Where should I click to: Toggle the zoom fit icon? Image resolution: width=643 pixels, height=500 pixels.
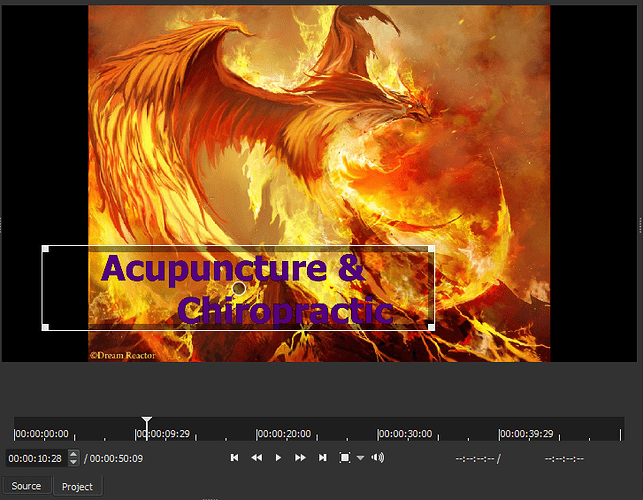pyautogui.click(x=345, y=457)
